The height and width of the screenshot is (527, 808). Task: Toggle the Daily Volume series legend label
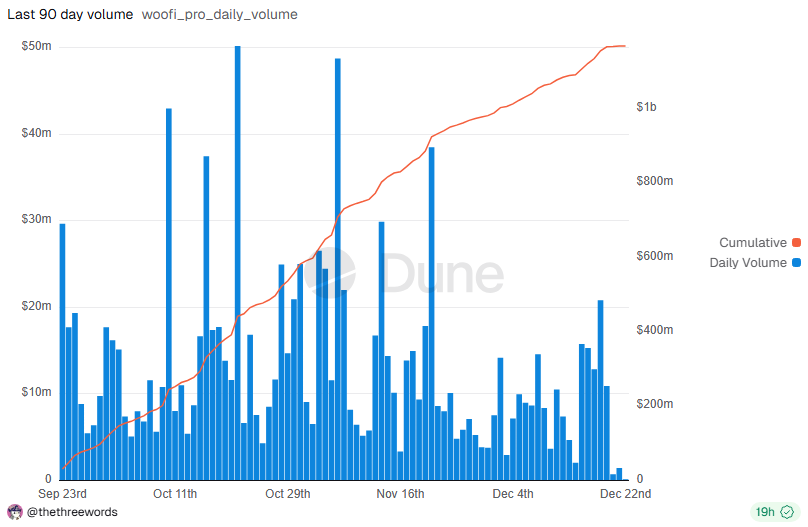(747, 263)
